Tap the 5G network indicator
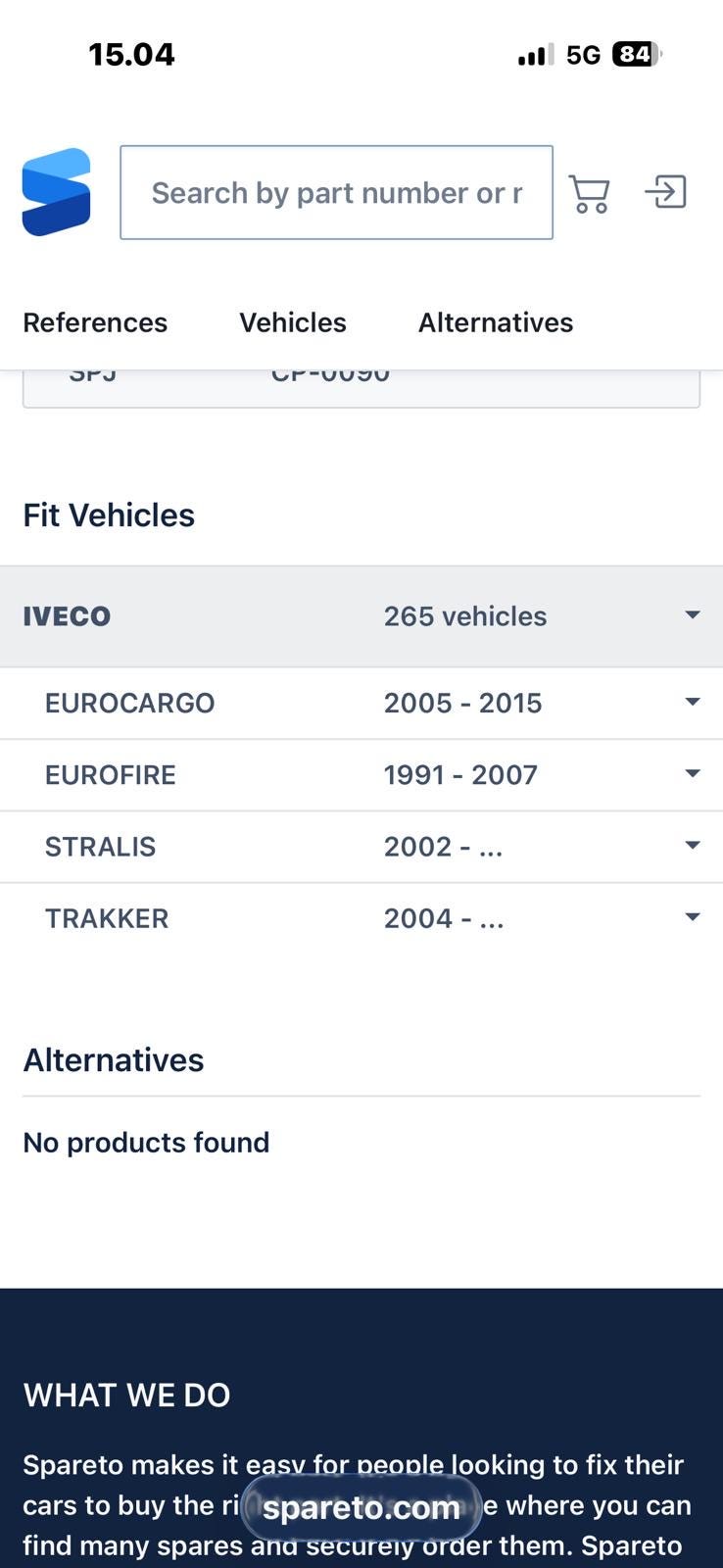Image resolution: width=723 pixels, height=1568 pixels. pyautogui.click(x=583, y=55)
